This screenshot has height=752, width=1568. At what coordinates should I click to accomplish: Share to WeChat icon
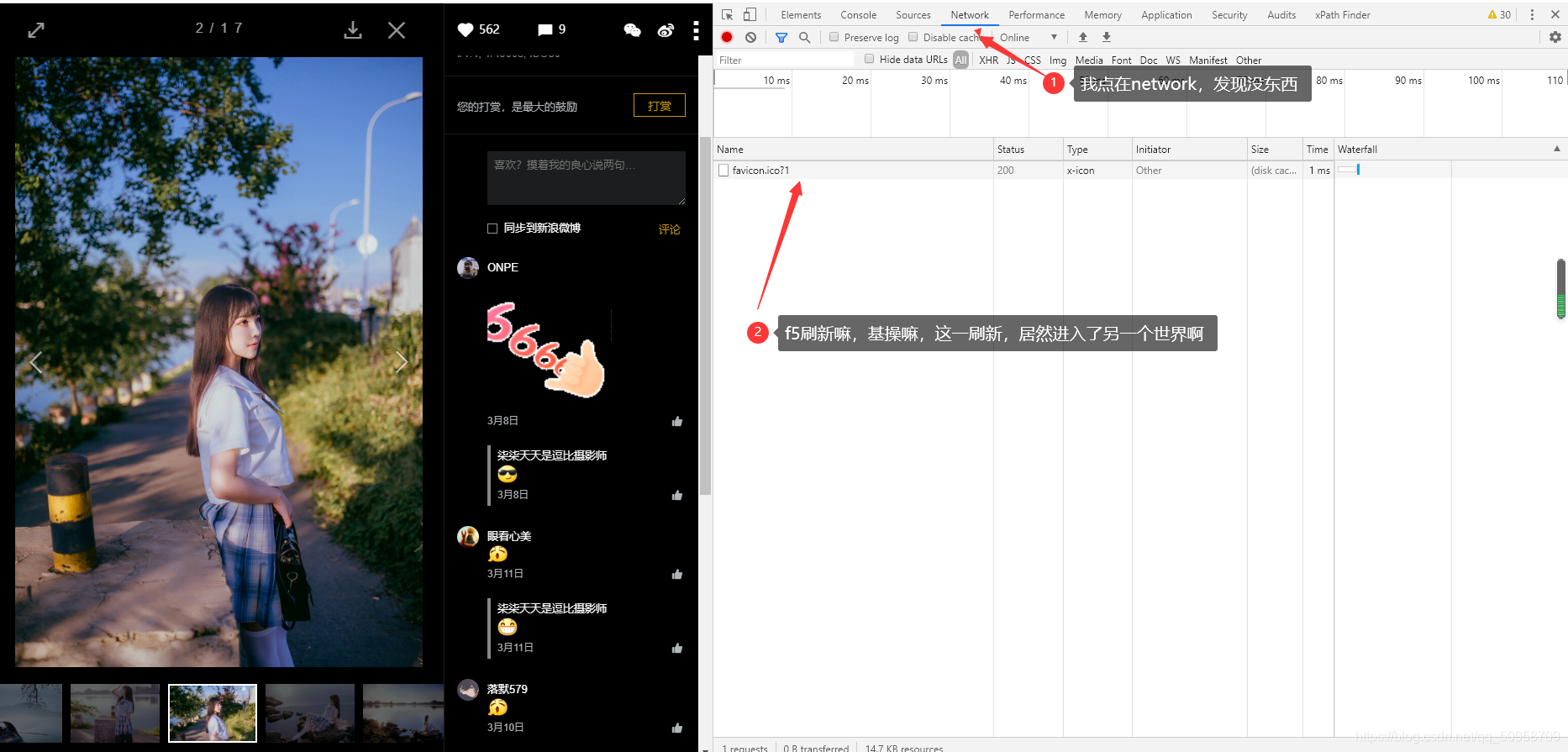632,30
